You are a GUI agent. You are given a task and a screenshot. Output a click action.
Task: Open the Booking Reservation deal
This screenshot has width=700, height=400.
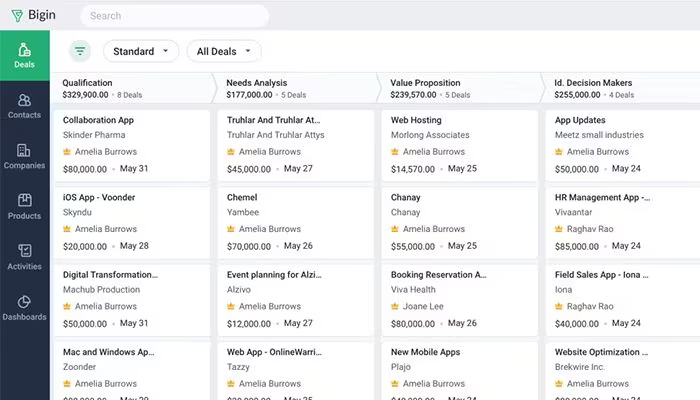pos(438,275)
